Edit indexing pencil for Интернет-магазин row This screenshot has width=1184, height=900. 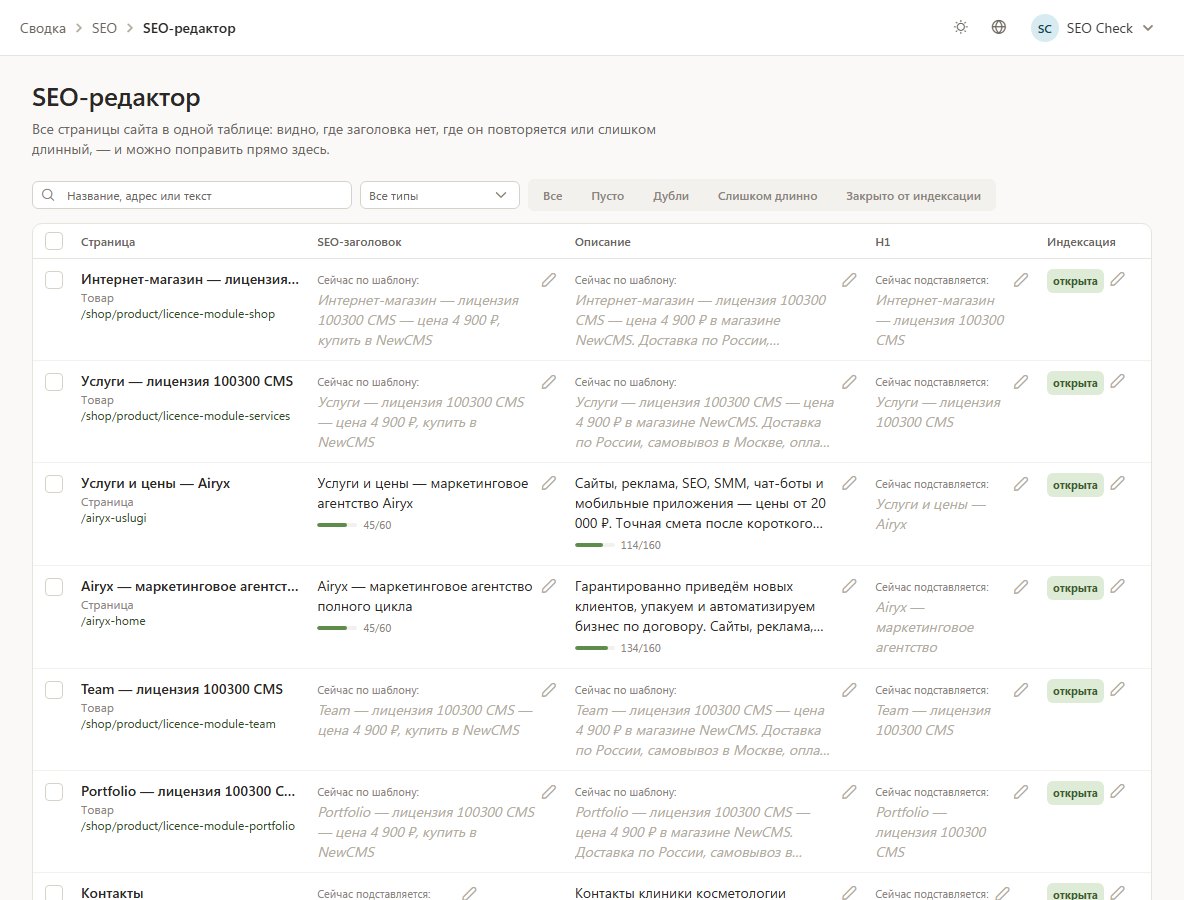pos(1118,279)
